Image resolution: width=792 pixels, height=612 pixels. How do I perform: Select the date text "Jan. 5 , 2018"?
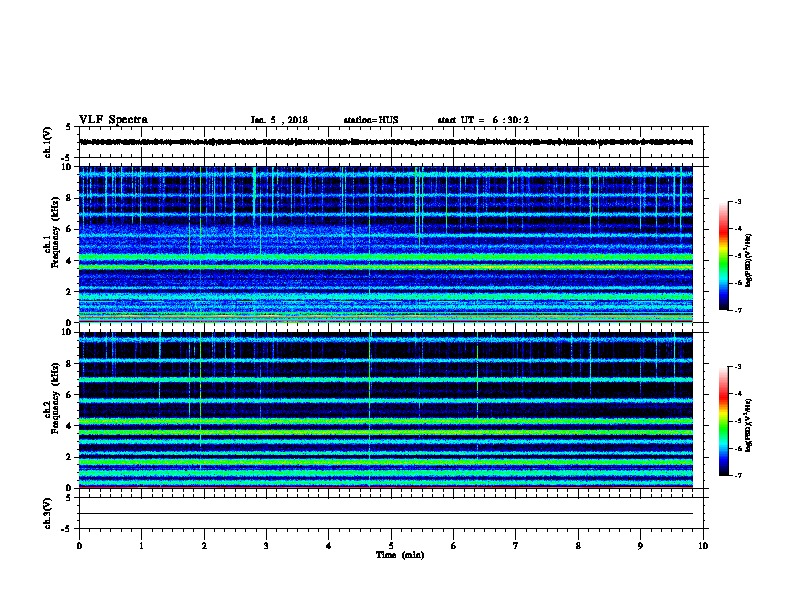coord(279,120)
